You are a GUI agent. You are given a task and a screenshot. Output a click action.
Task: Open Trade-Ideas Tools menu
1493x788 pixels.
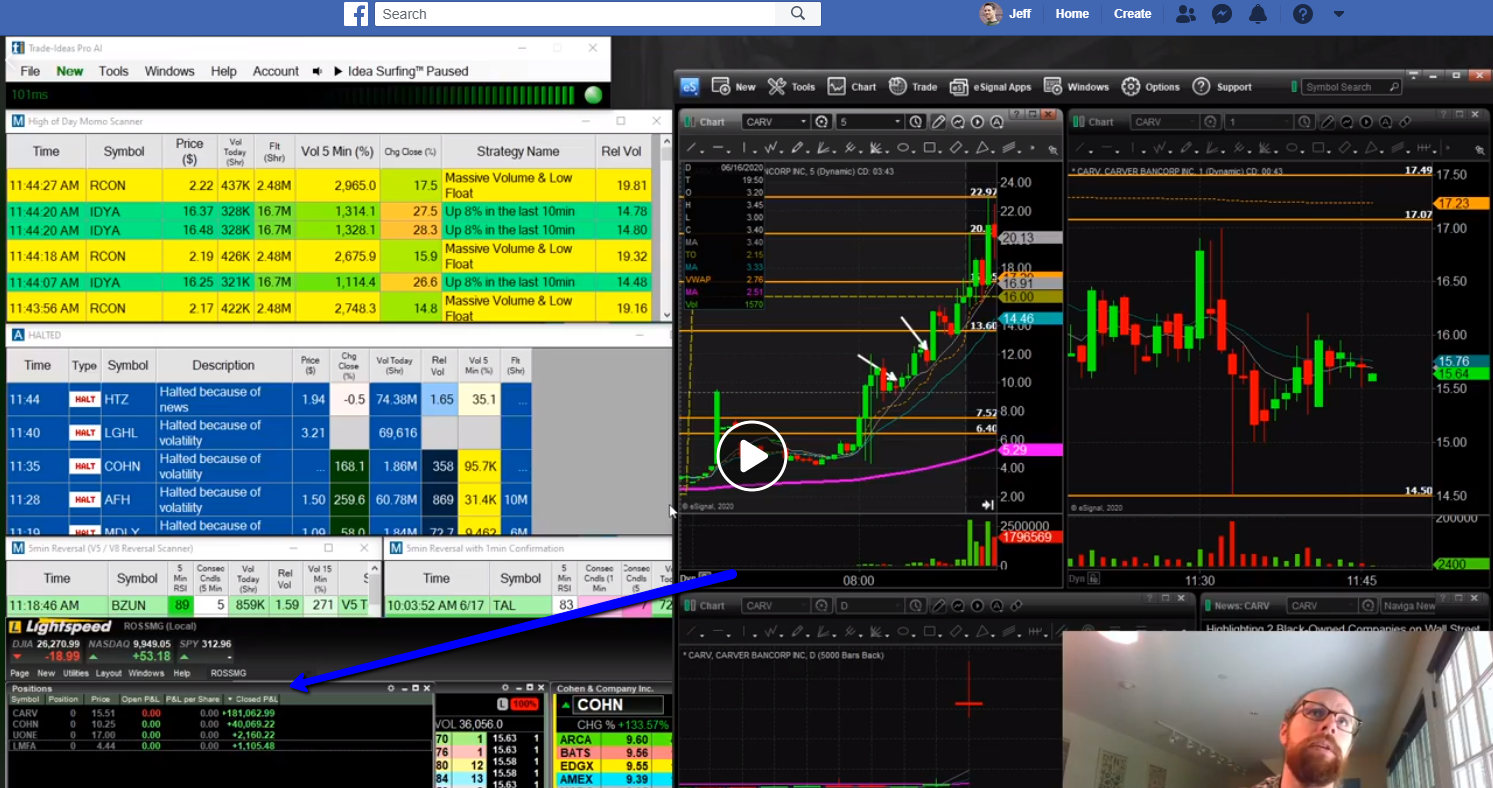(114, 71)
